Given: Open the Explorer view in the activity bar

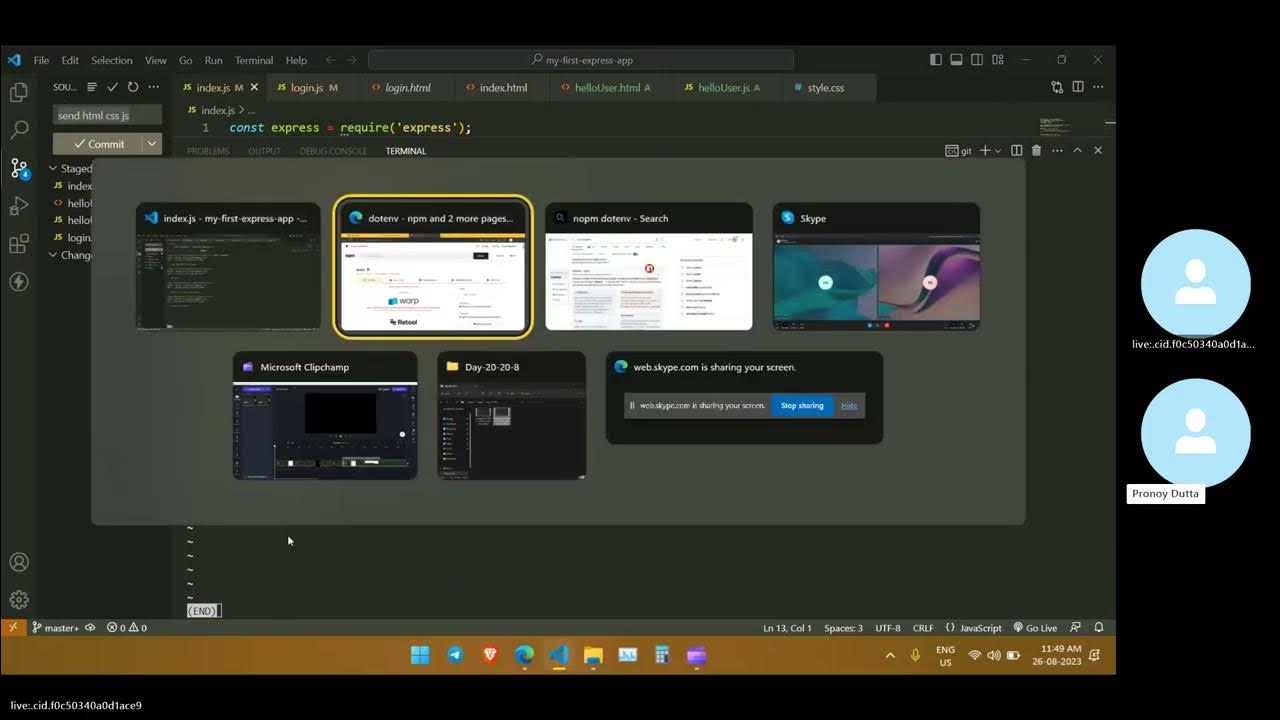Looking at the screenshot, I should click(19, 93).
